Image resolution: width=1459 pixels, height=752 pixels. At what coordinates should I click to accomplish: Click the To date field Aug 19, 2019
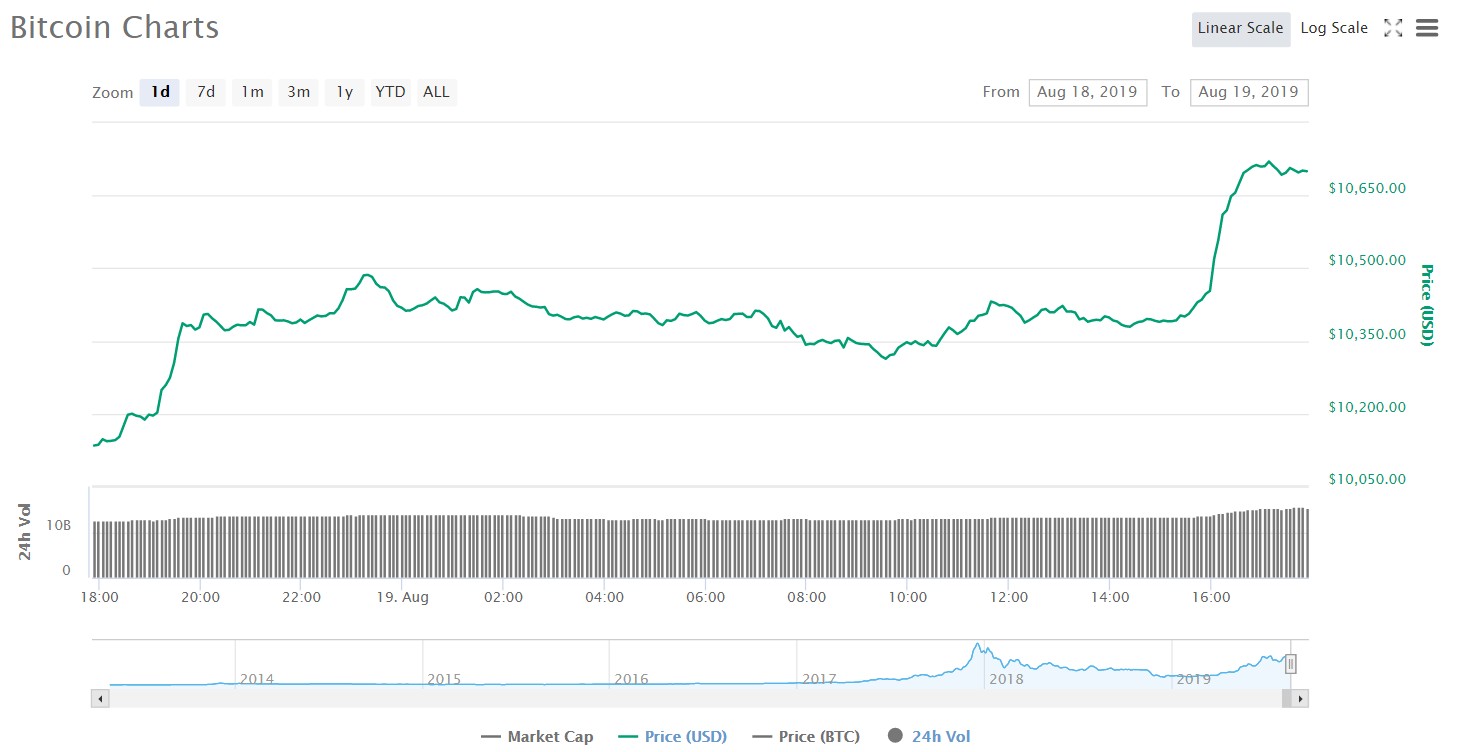(x=1249, y=92)
